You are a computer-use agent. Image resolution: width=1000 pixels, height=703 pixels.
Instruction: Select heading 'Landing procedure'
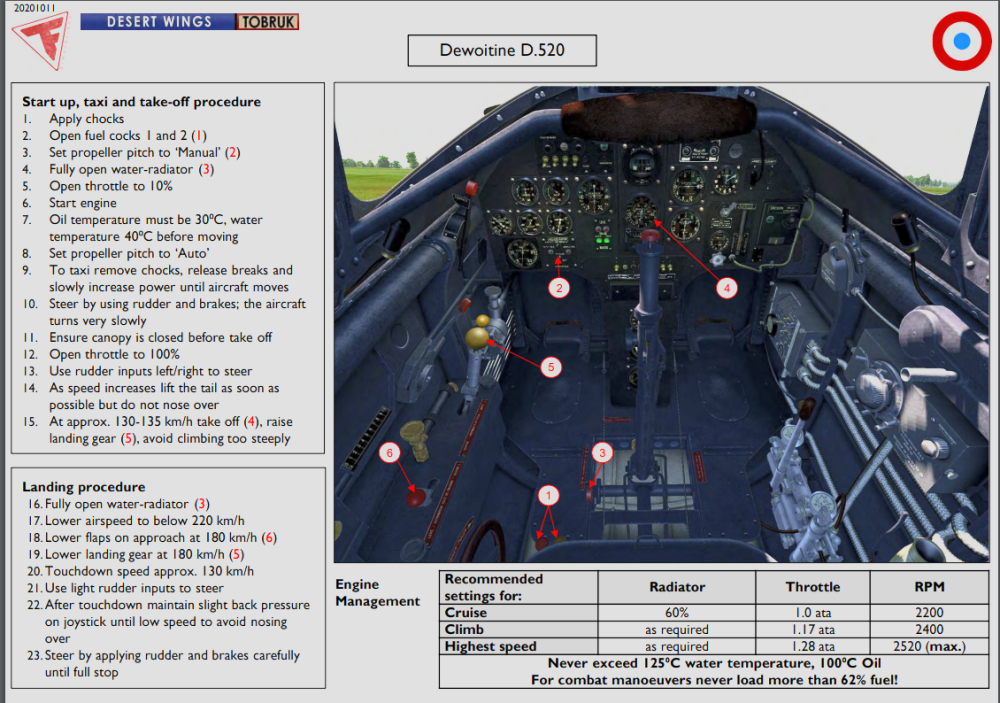(84, 487)
